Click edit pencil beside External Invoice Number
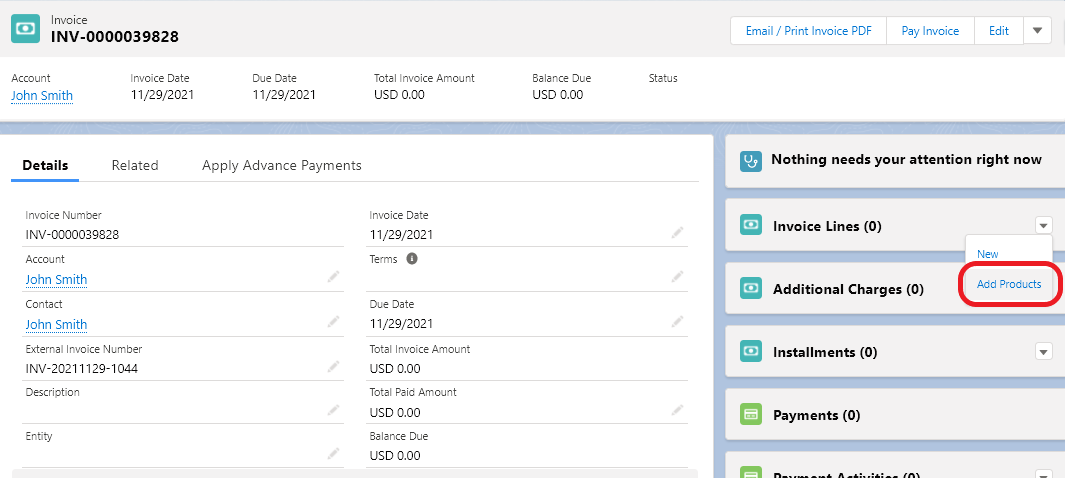The width and height of the screenshot is (1065, 478). [x=333, y=366]
